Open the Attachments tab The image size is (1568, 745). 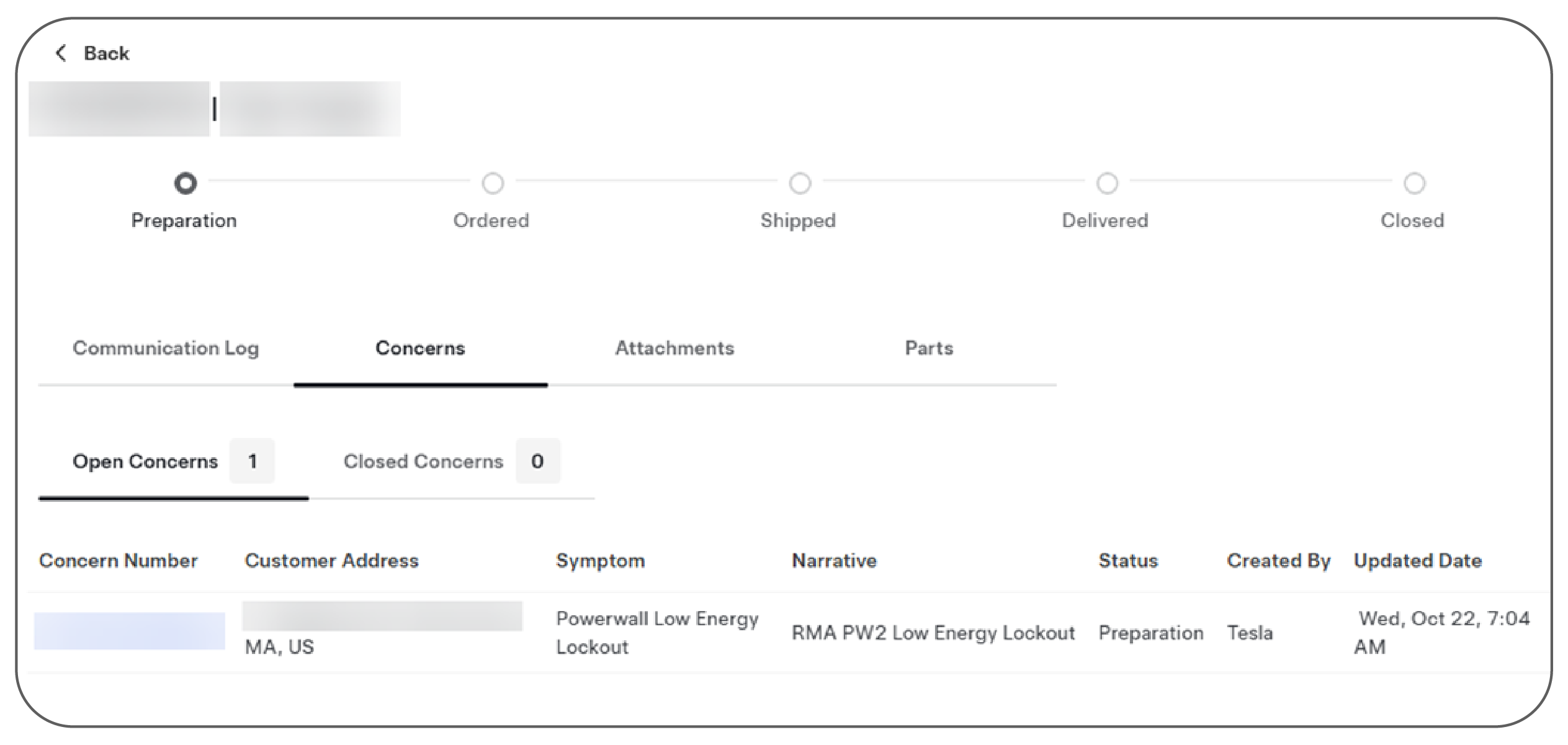674,349
